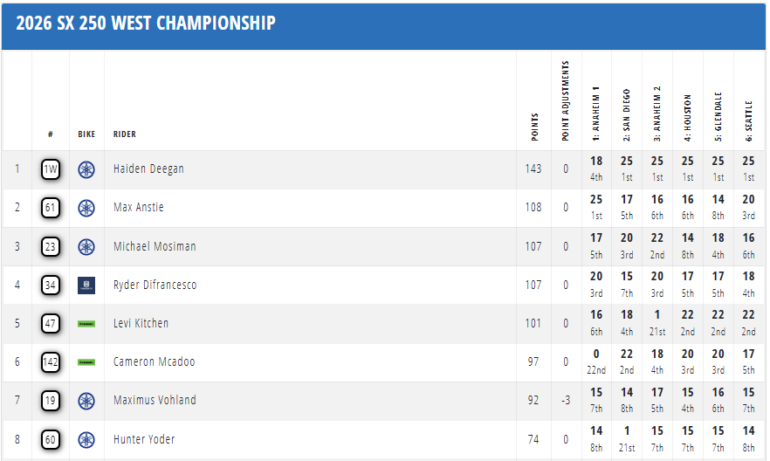770x461 pixels.
Task: Click Maximus Vohland's -3 point adjustment
Action: click(x=565, y=401)
